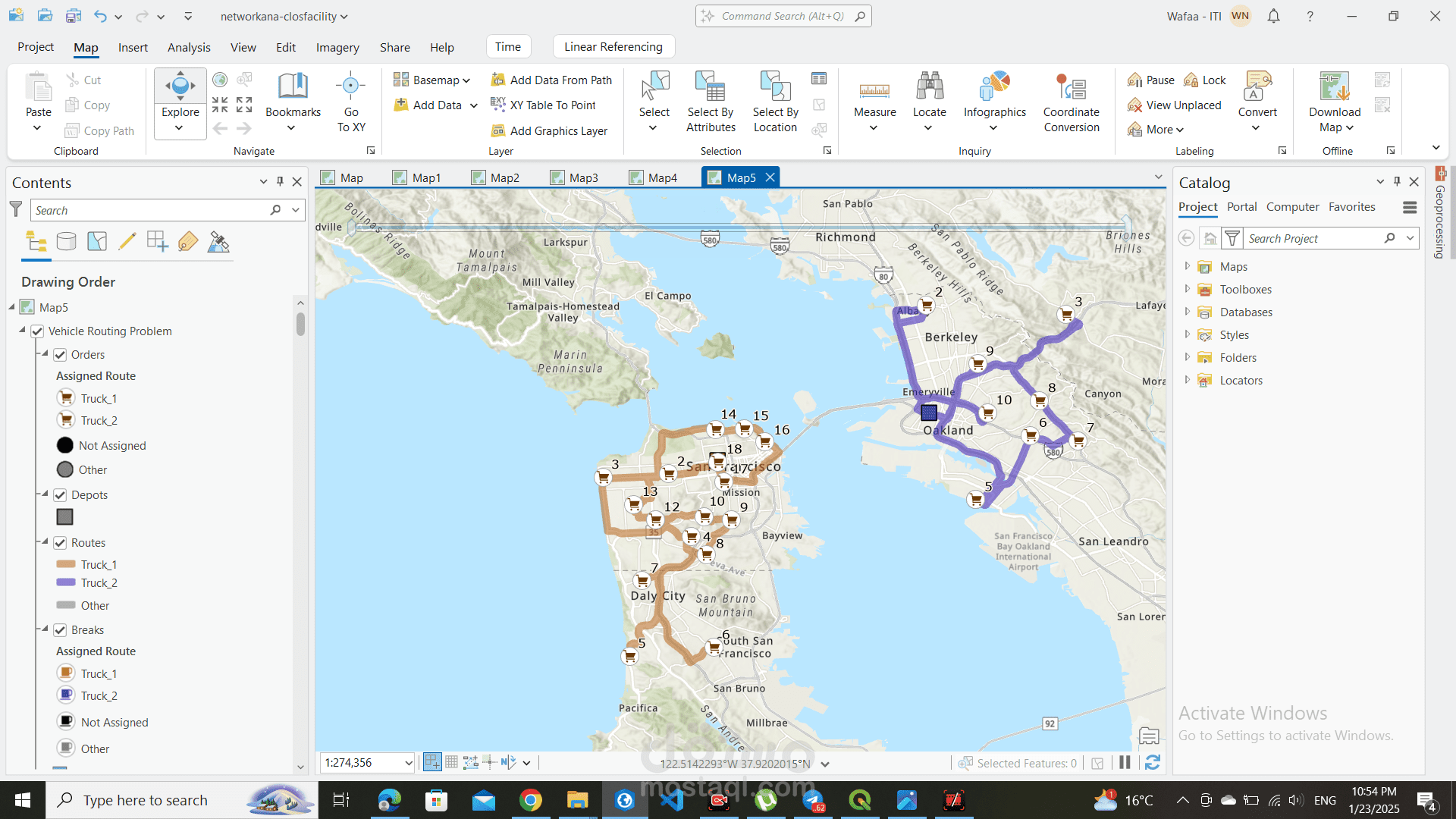Collapse the Map5 tree node
This screenshot has width=1456, height=819.
point(11,307)
